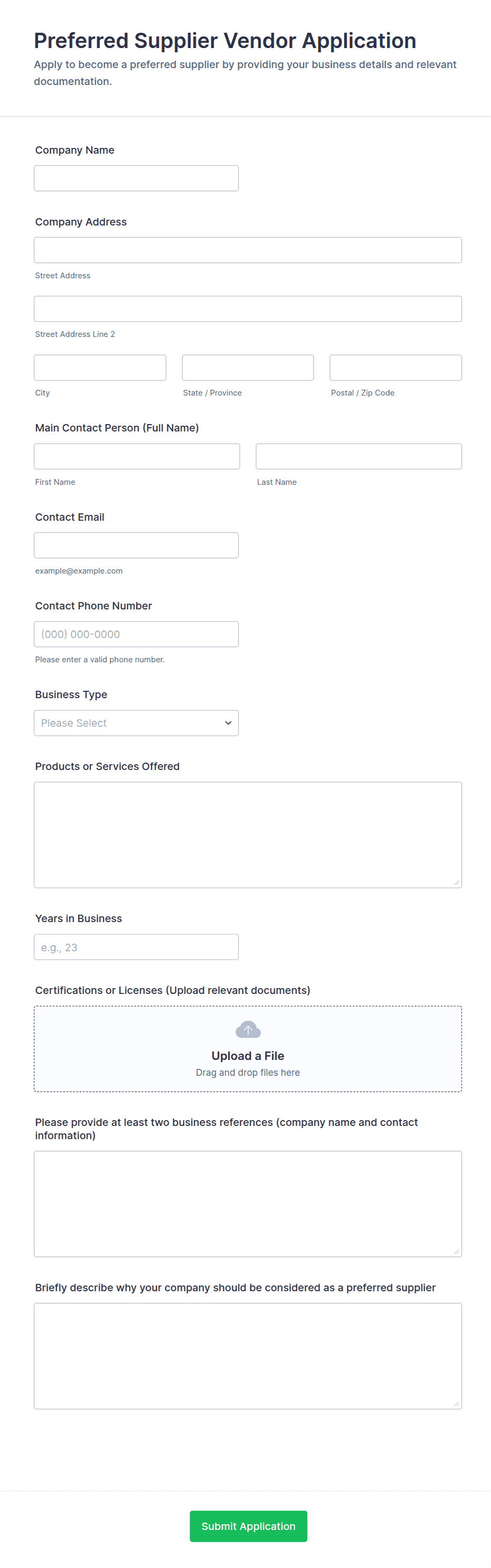
Task: Click the Submit Application button
Action: (x=248, y=1525)
